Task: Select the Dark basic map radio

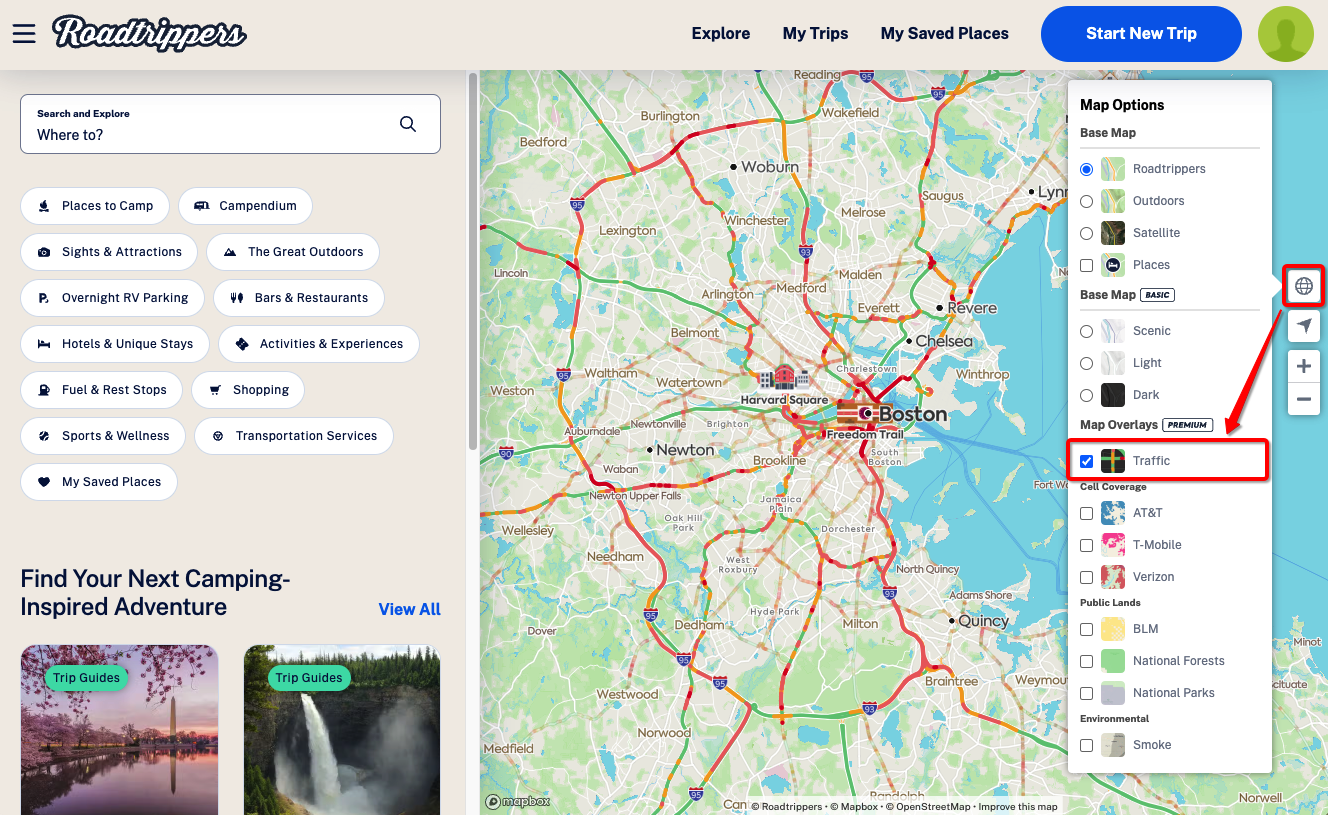Action: point(1087,395)
